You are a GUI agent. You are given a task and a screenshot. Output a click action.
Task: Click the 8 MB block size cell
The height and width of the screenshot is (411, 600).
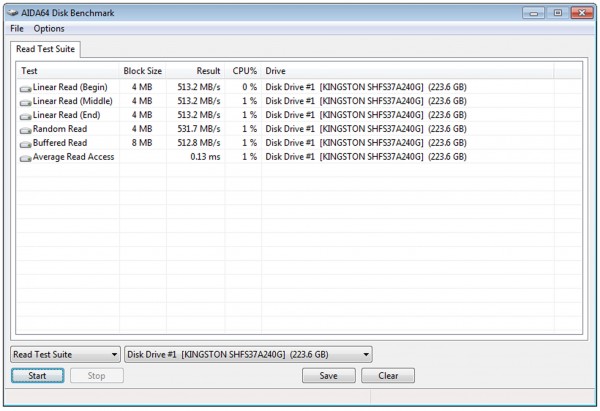pyautogui.click(x=142, y=143)
